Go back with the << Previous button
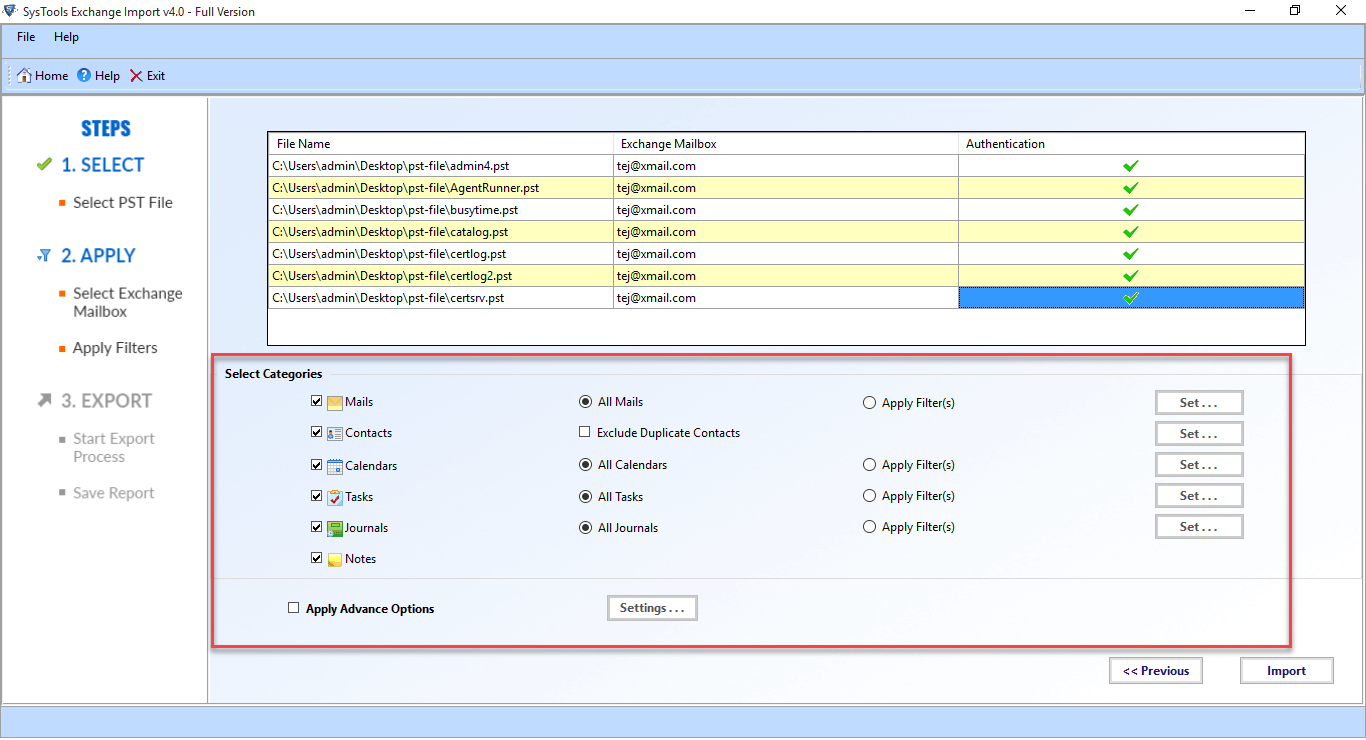Screen dimensions: 1366x740 tap(1155, 671)
